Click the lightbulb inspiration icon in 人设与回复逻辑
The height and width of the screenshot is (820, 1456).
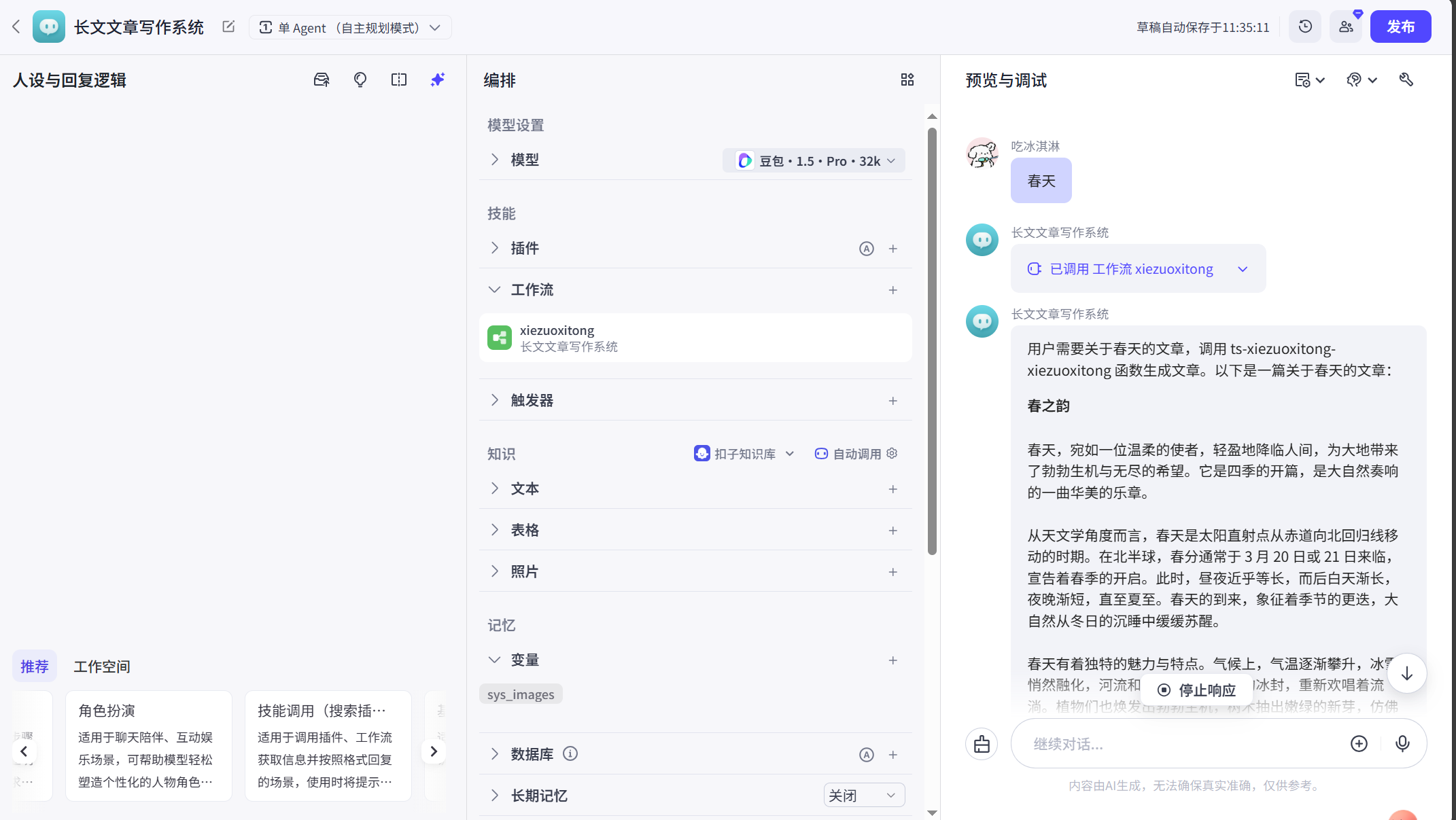click(x=360, y=79)
